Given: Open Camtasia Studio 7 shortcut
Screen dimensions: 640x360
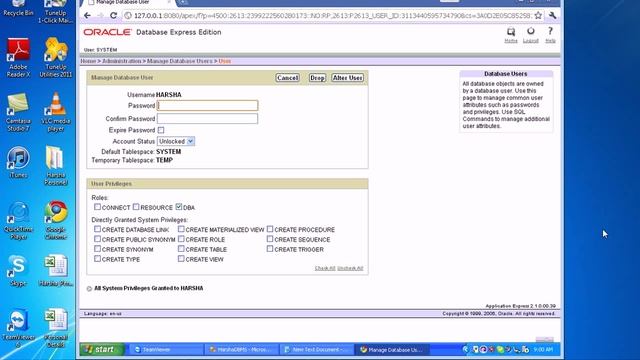Looking at the screenshot, I should (x=18, y=112).
